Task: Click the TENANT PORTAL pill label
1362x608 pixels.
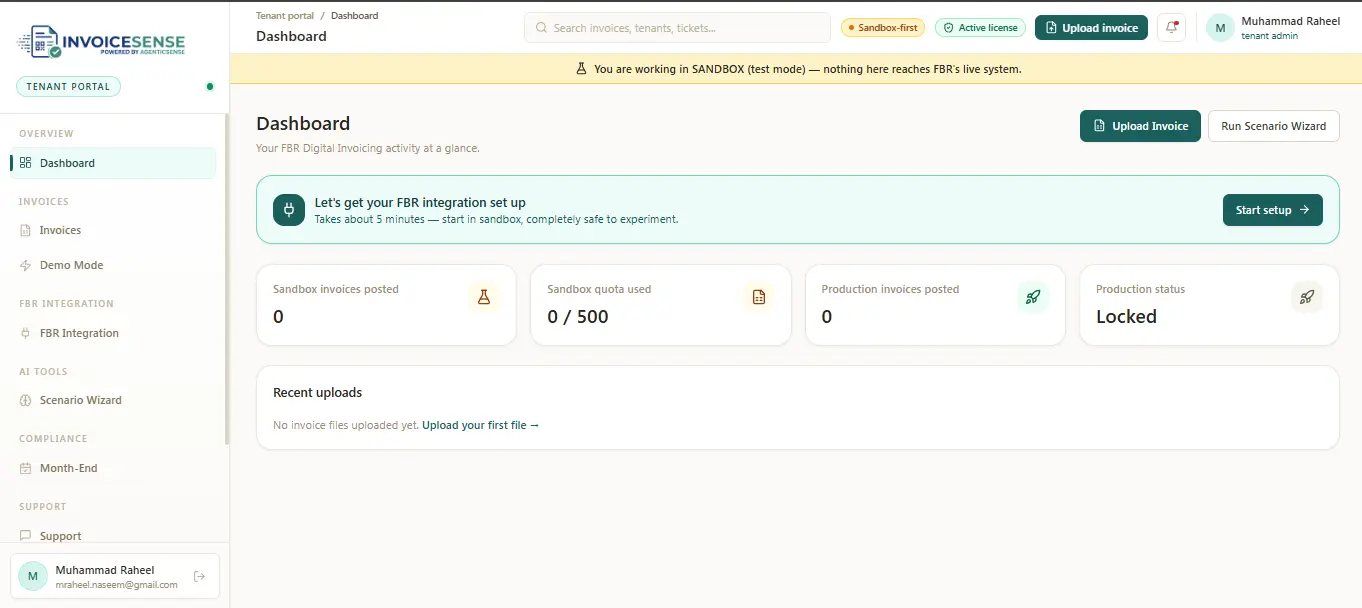Action: (x=68, y=87)
